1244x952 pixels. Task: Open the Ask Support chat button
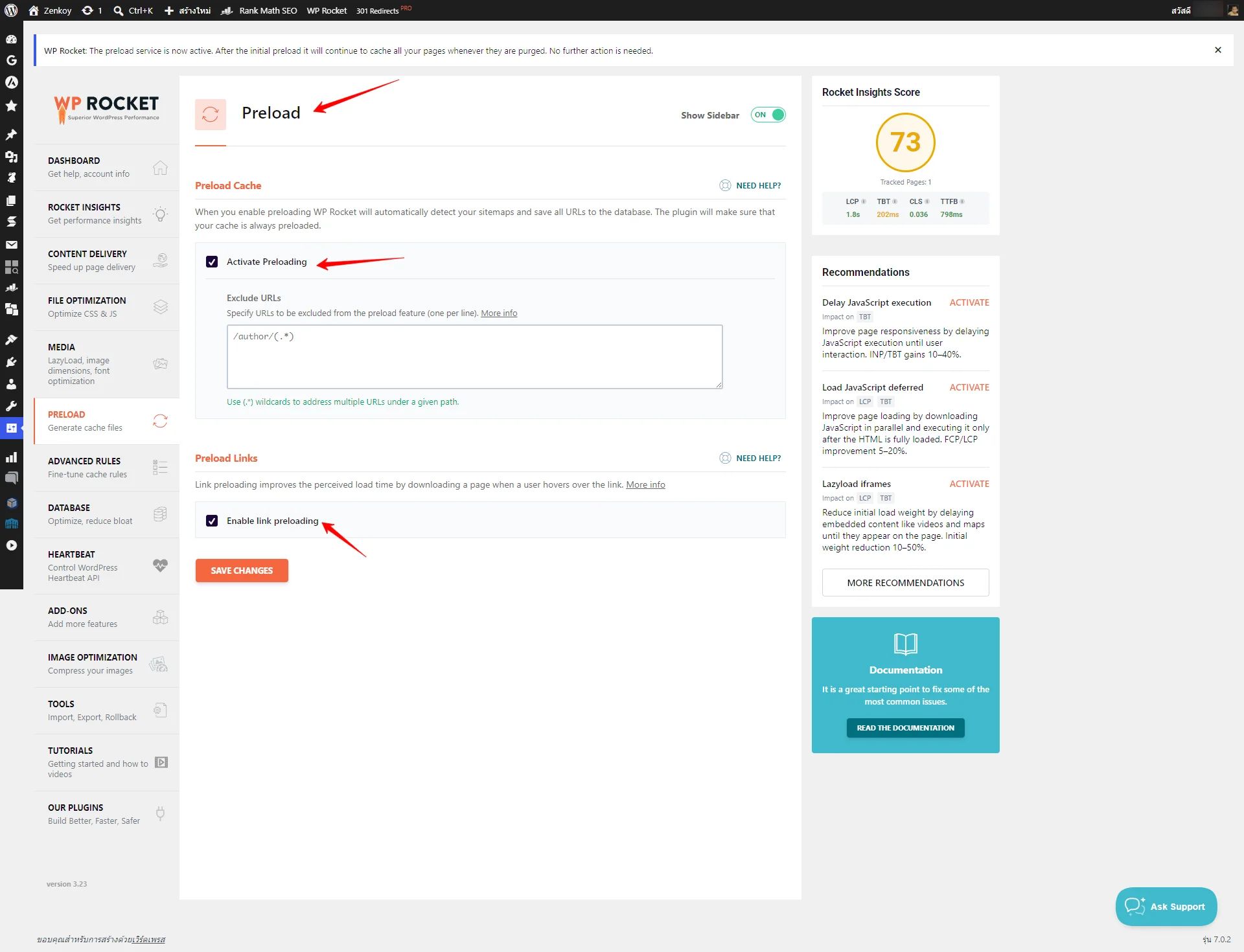click(x=1166, y=907)
